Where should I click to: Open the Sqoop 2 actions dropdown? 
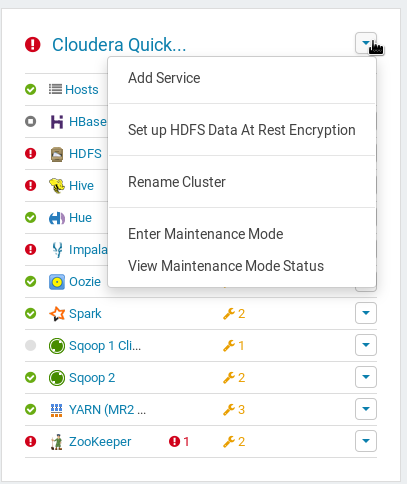tap(366, 377)
